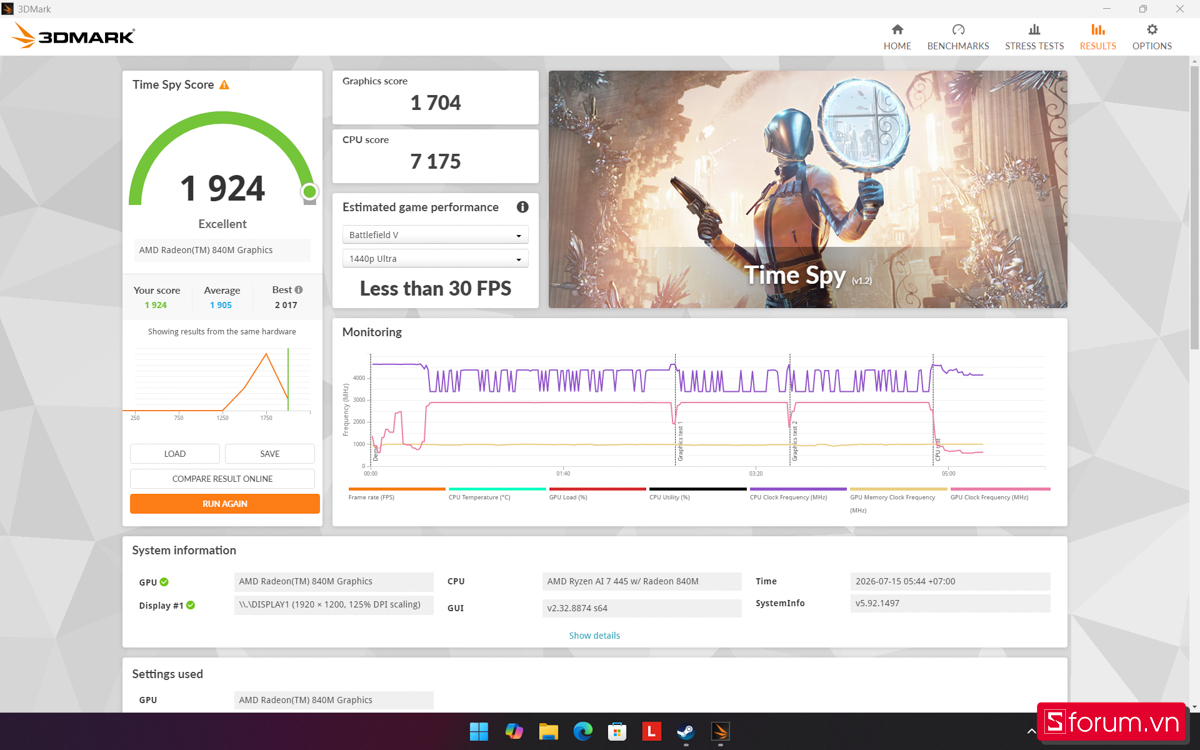Click the Graphics score value 1 704
Image resolution: width=1200 pixels, height=750 pixels.
click(x=436, y=102)
